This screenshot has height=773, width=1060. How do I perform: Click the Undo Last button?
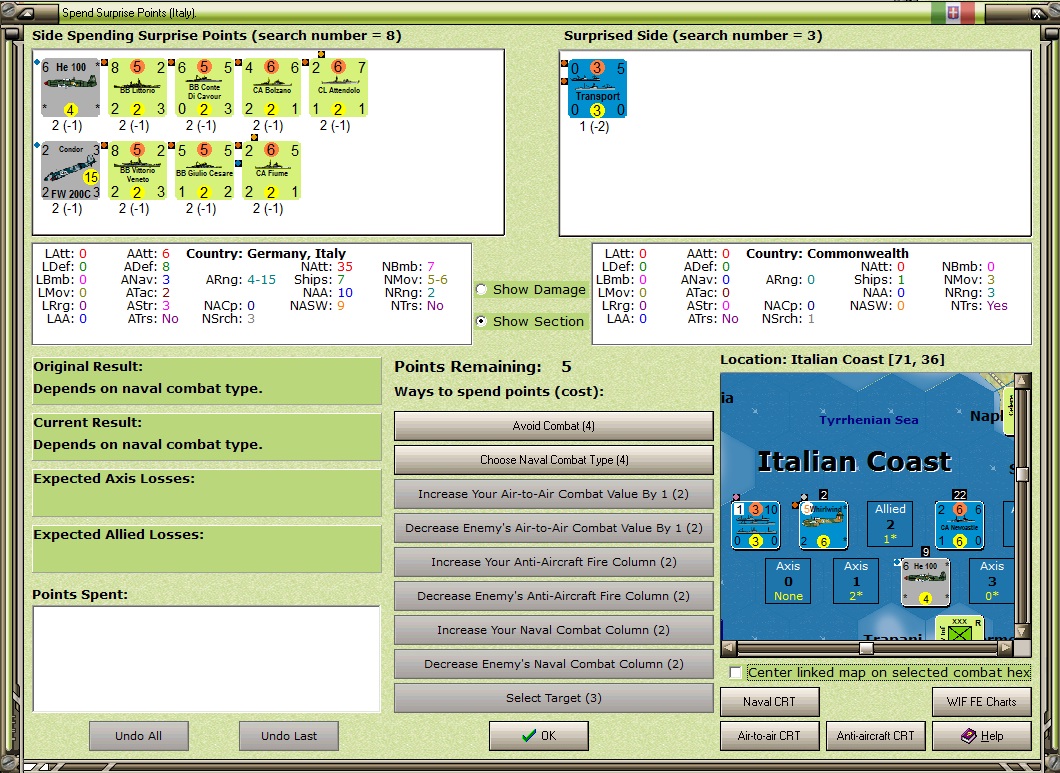(289, 736)
